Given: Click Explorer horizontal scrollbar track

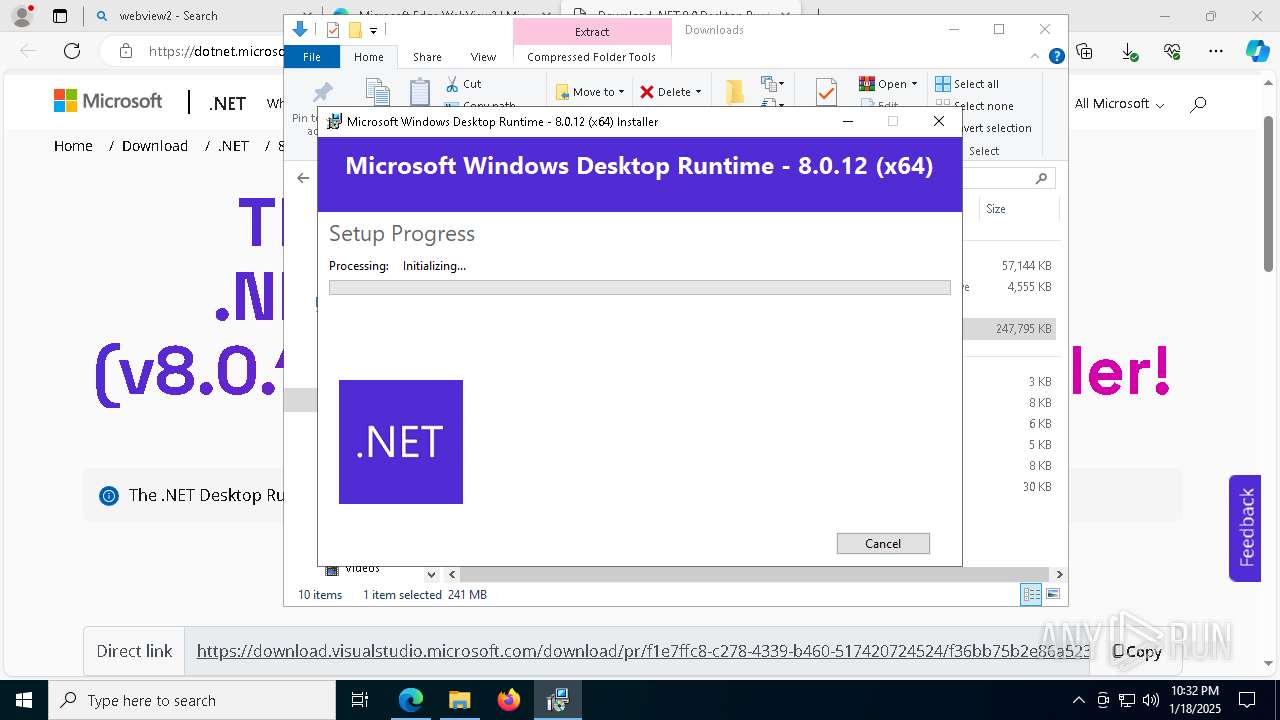Looking at the screenshot, I should (x=755, y=575).
